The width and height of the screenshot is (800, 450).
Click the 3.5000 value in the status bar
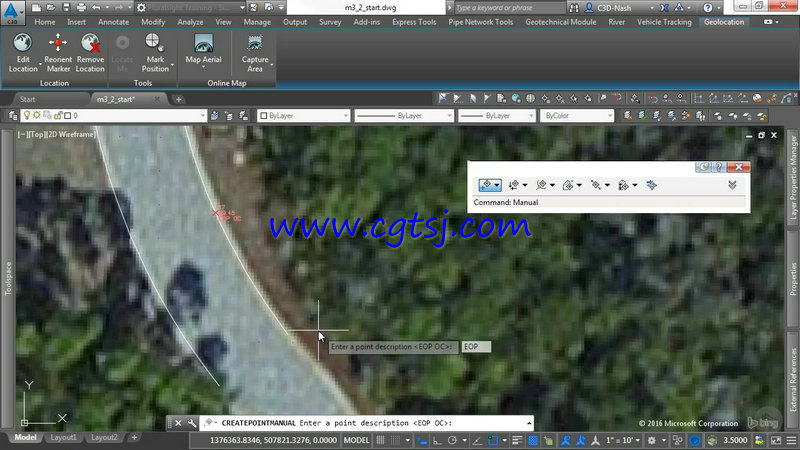(x=735, y=440)
